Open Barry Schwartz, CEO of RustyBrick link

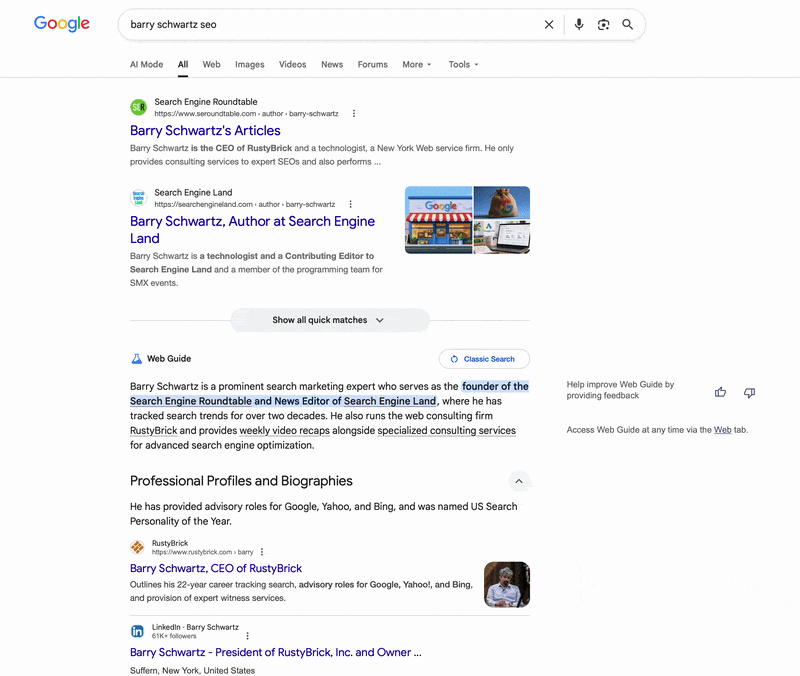216,568
